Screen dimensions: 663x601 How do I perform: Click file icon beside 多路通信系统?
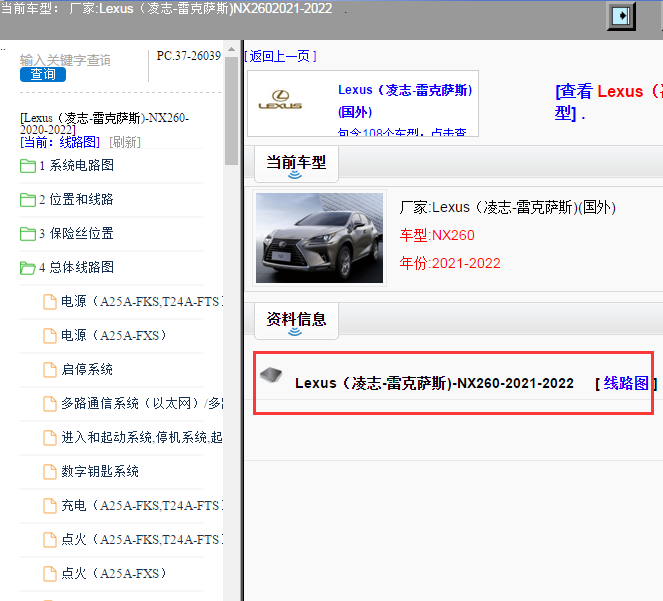pos(50,404)
